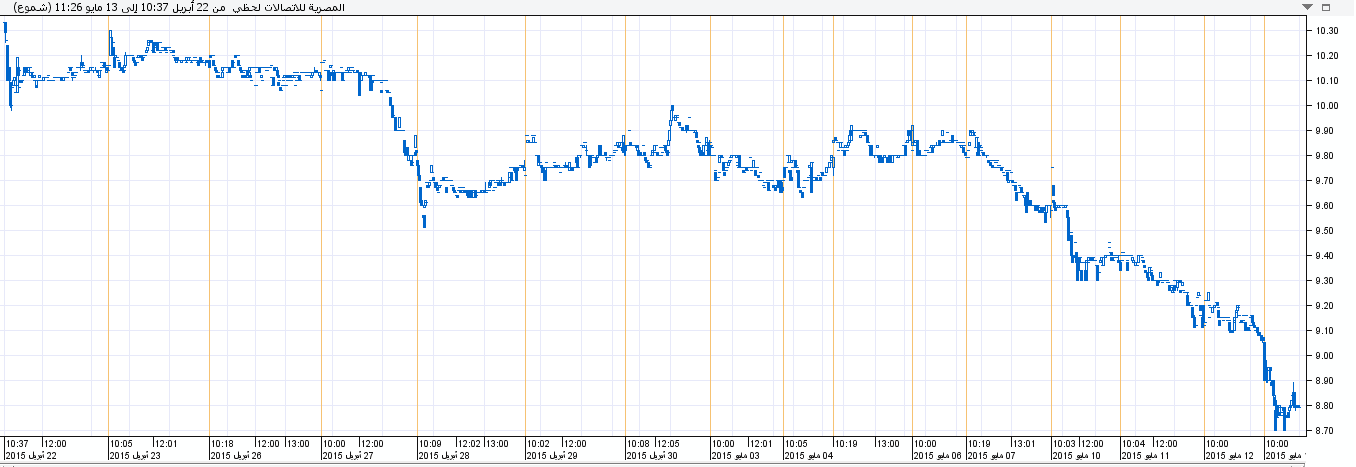Image resolution: width=1356 pixels, height=467 pixels.
Task: Select the 12 مايو 2015 date label
Action: tap(1229, 456)
